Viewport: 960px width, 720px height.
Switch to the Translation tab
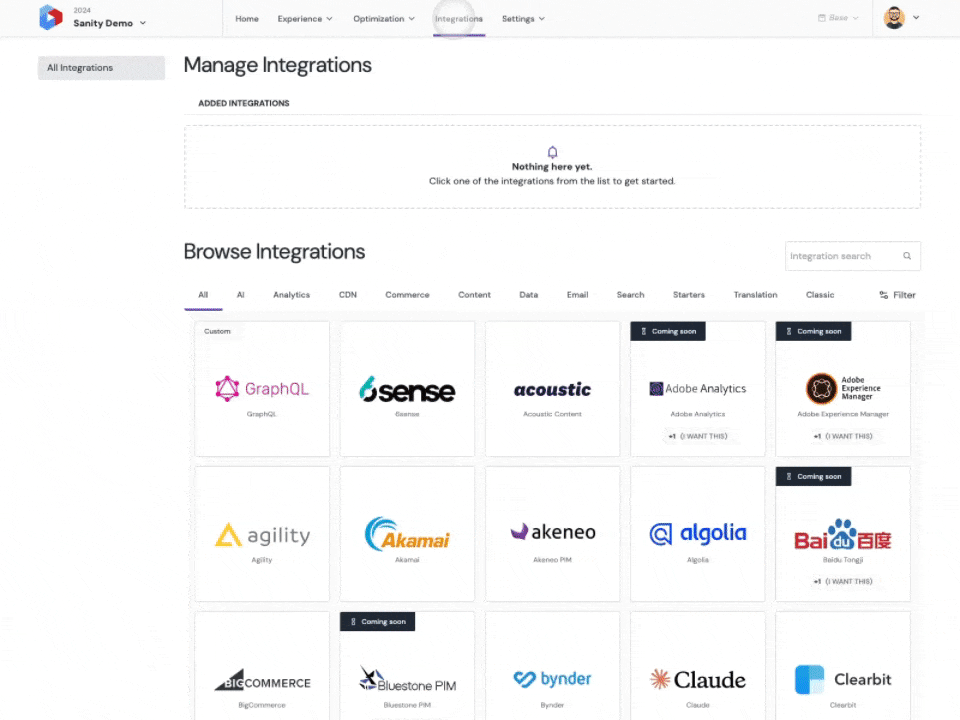[x=756, y=295]
